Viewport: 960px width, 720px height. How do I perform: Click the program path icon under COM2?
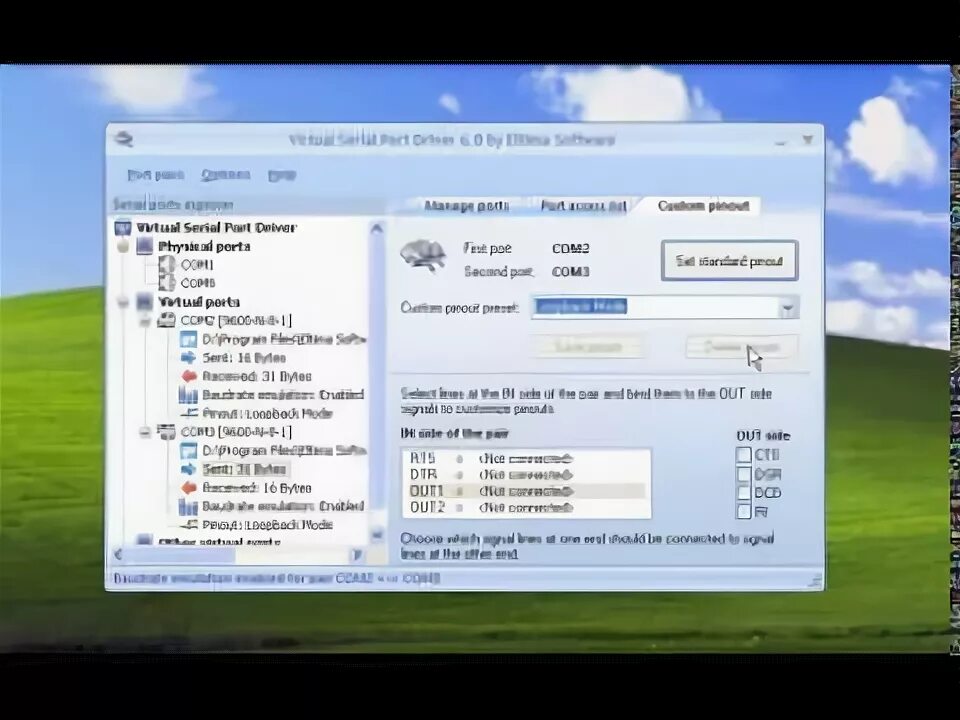coord(189,339)
